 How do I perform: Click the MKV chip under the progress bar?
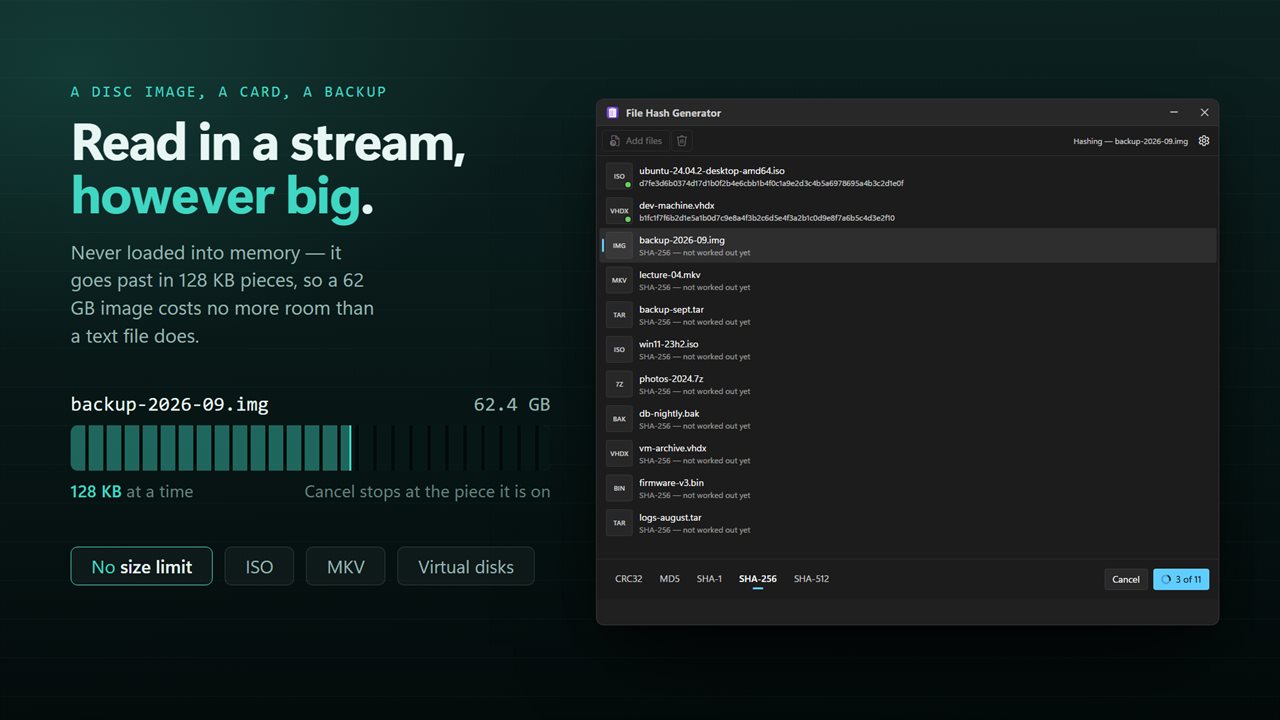pyautogui.click(x=345, y=566)
